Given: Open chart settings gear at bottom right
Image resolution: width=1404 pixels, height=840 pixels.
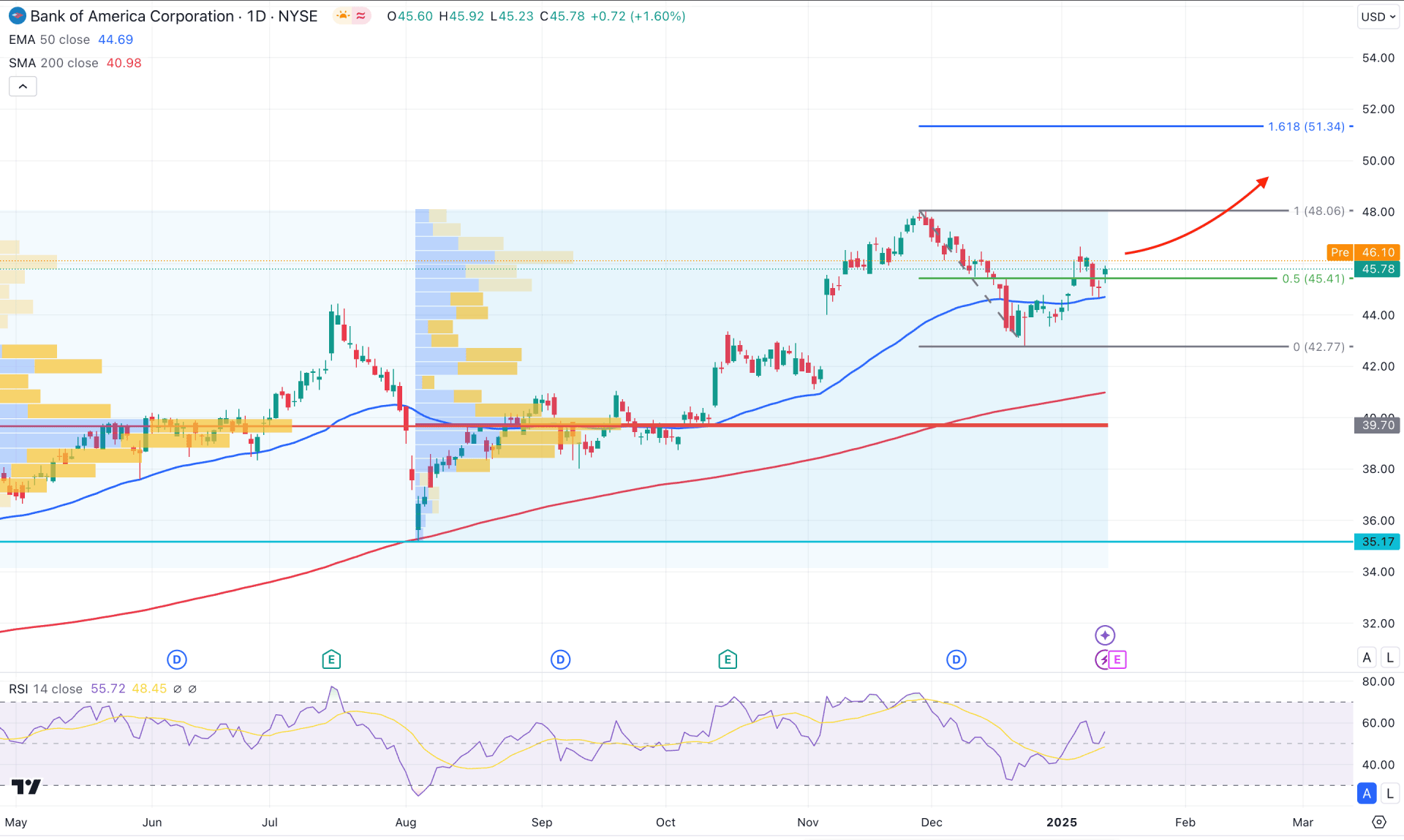Looking at the screenshot, I should coord(1379,822).
